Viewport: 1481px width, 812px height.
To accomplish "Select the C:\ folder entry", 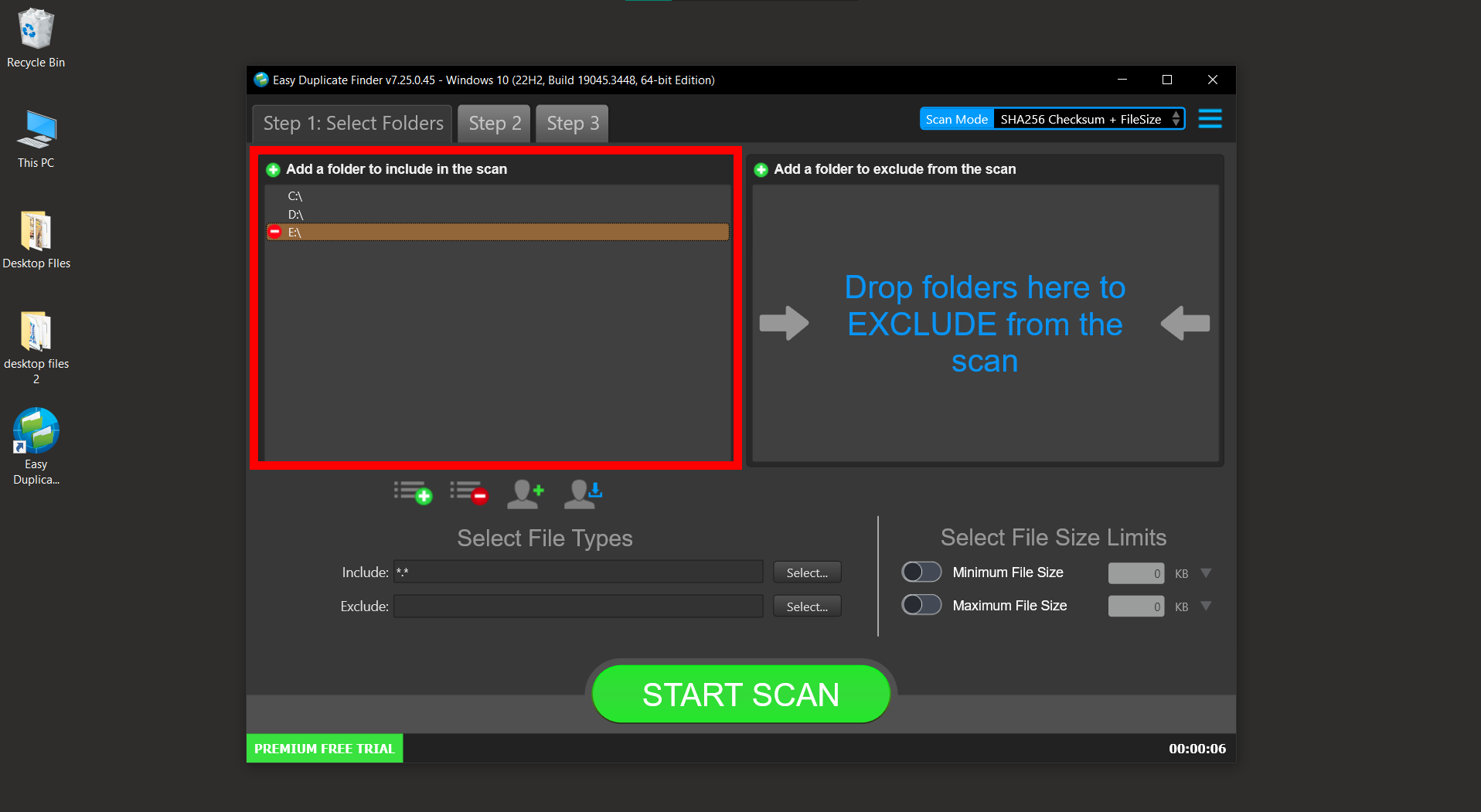I will click(497, 196).
